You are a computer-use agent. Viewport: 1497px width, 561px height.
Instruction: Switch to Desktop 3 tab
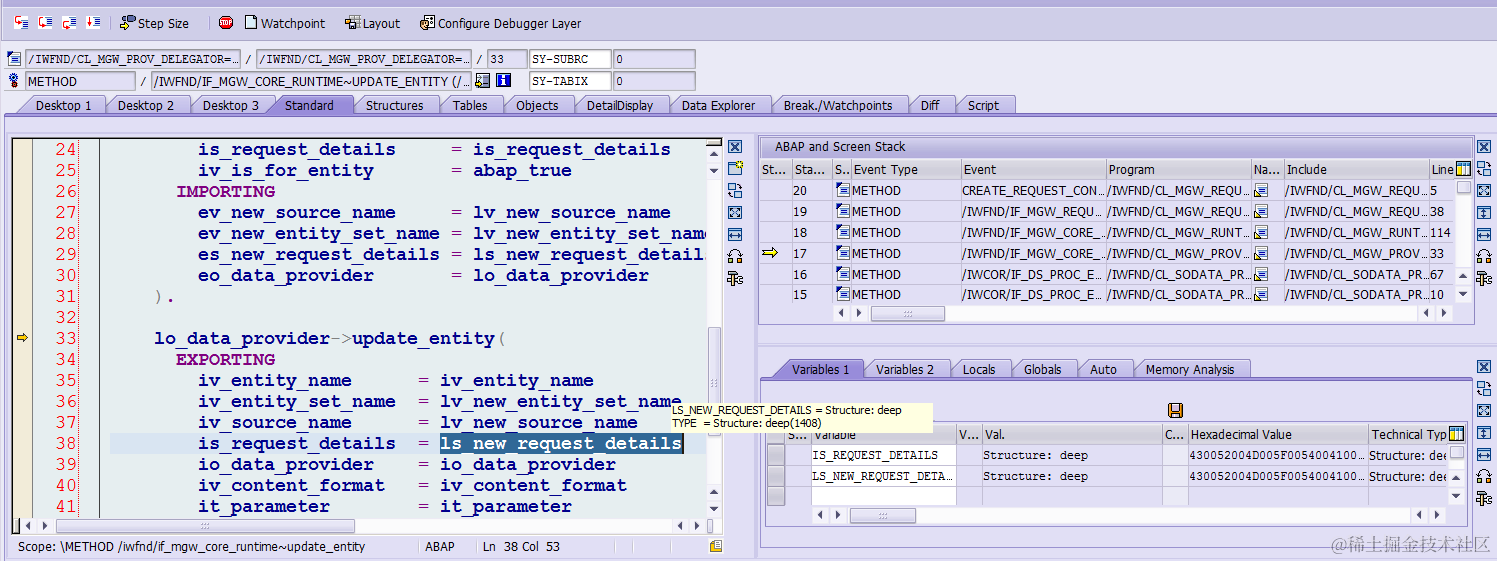coord(231,105)
